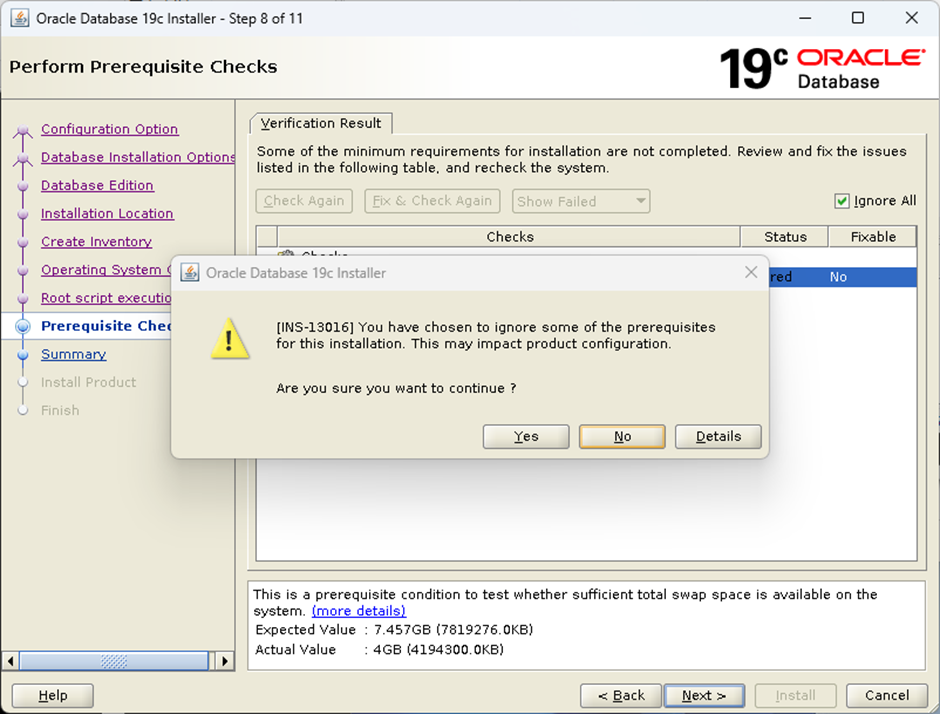Image resolution: width=940 pixels, height=714 pixels.
Task: Click the disabled Install button
Action: tap(796, 695)
